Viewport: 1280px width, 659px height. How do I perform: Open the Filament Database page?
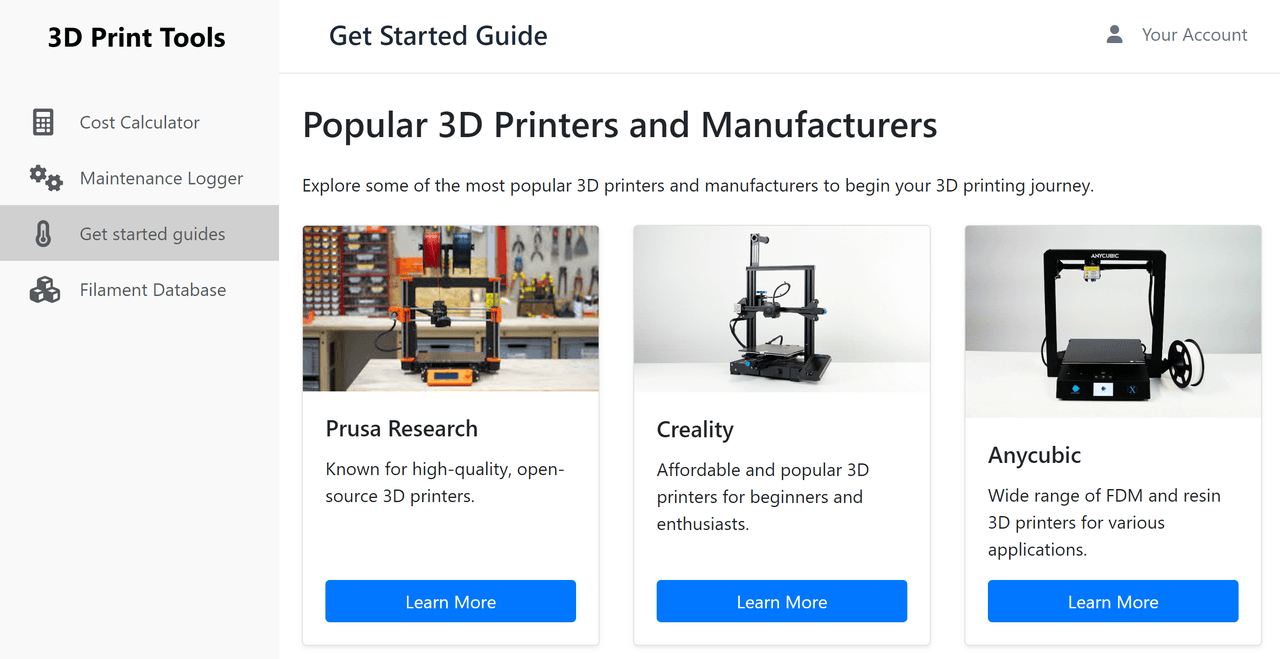[139, 290]
